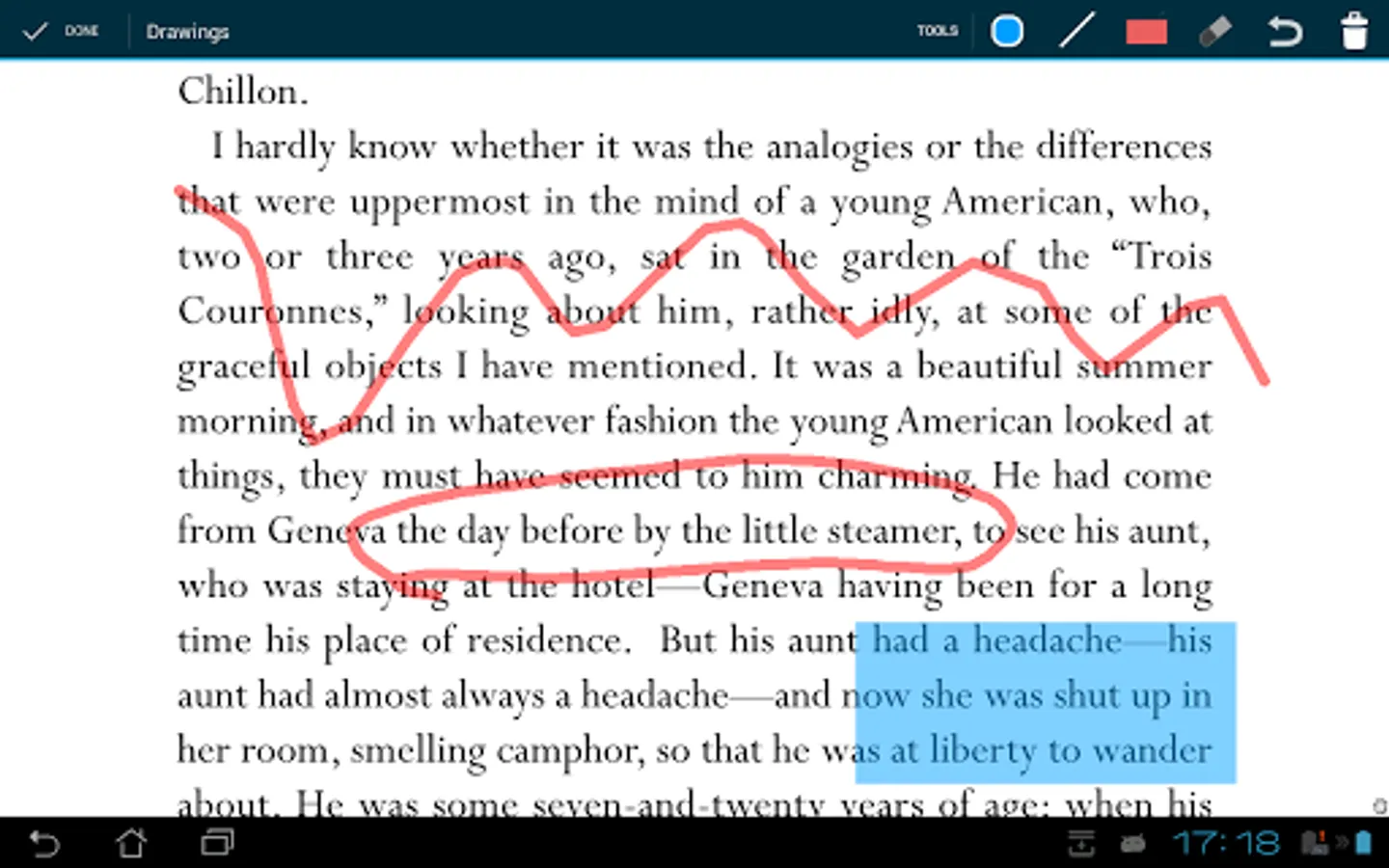The image size is (1389, 868).
Task: Click the DONE text button
Action: [x=82, y=31]
